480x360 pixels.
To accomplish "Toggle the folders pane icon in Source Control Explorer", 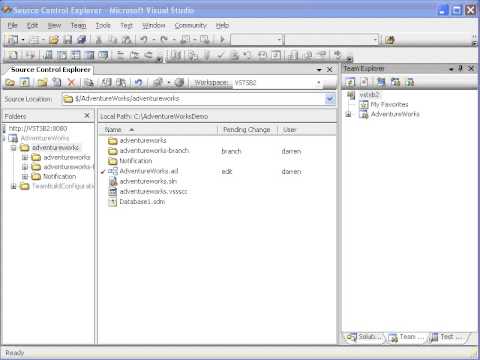I will pyautogui.click(x=10, y=82).
